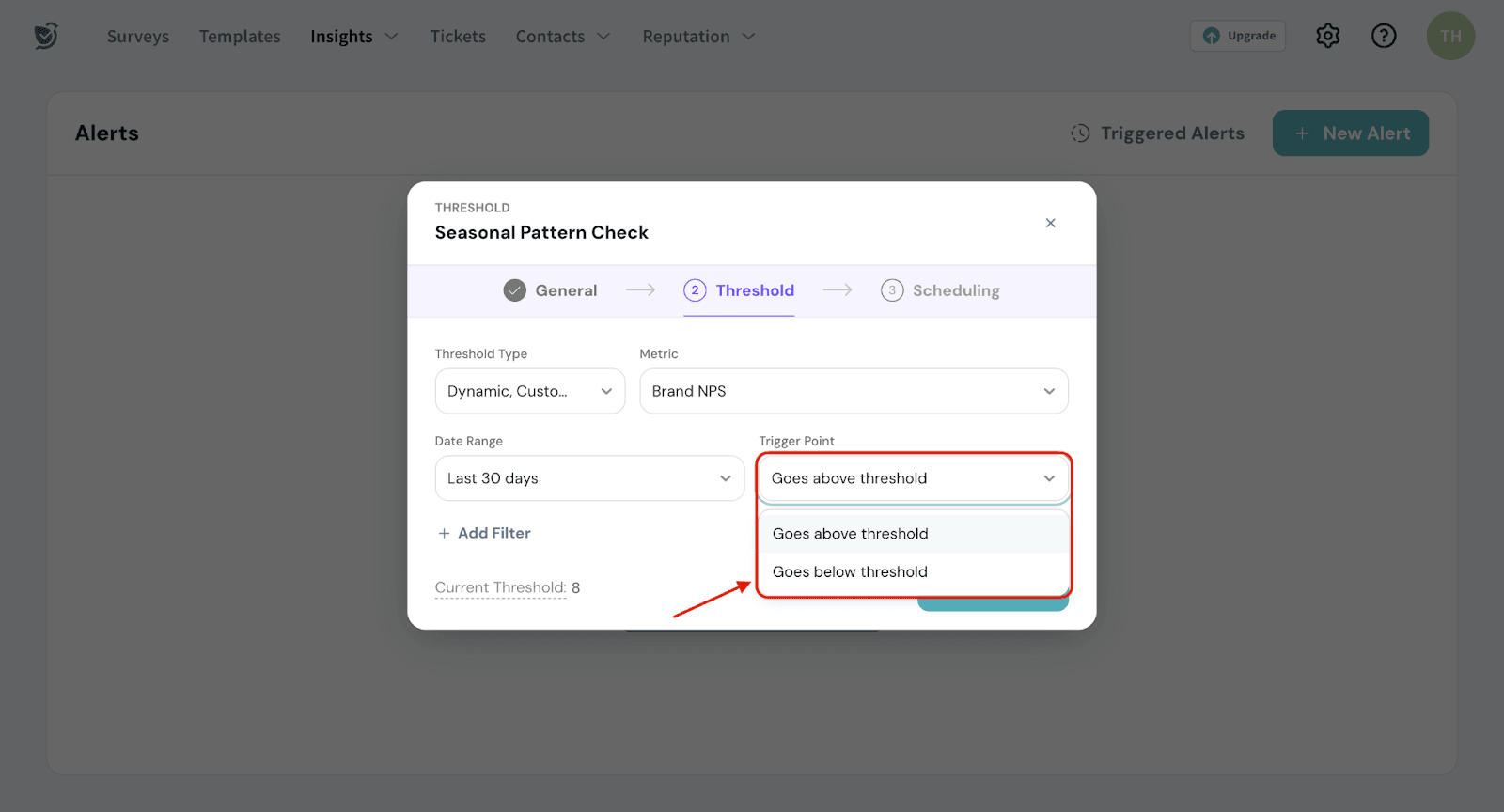Click the TH user avatar

click(x=1449, y=36)
